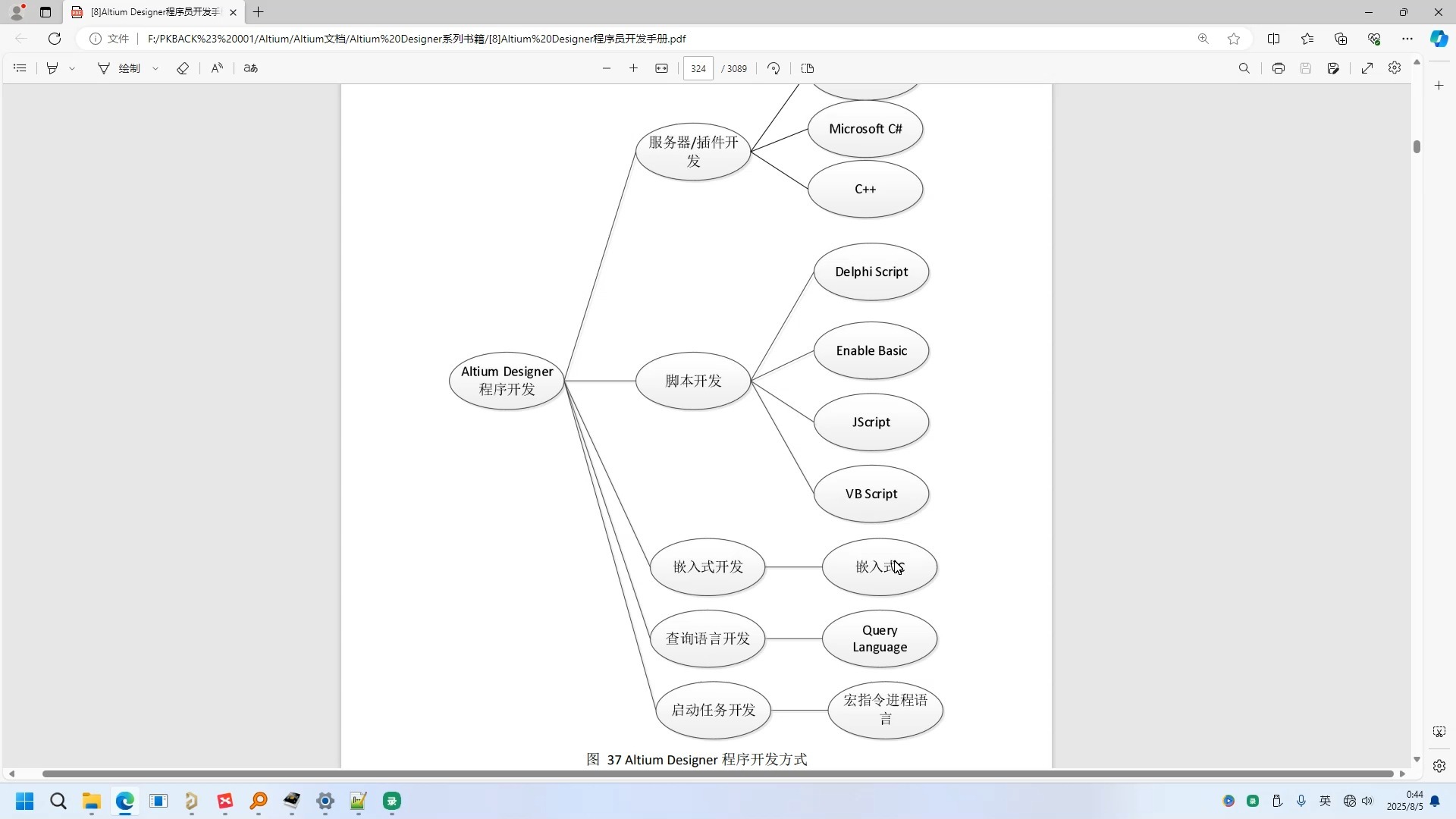Viewport: 1456px width, 819px height.
Task: Open the Edge Settings and more menu
Action: [x=1407, y=39]
